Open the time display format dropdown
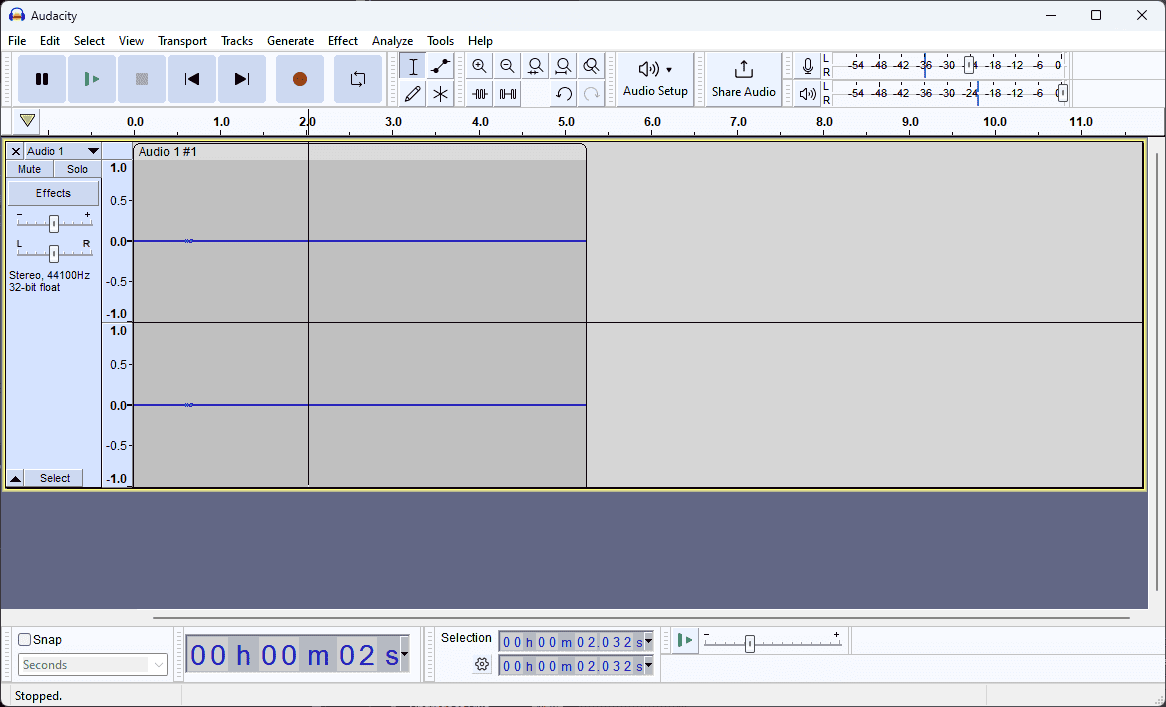 click(405, 654)
